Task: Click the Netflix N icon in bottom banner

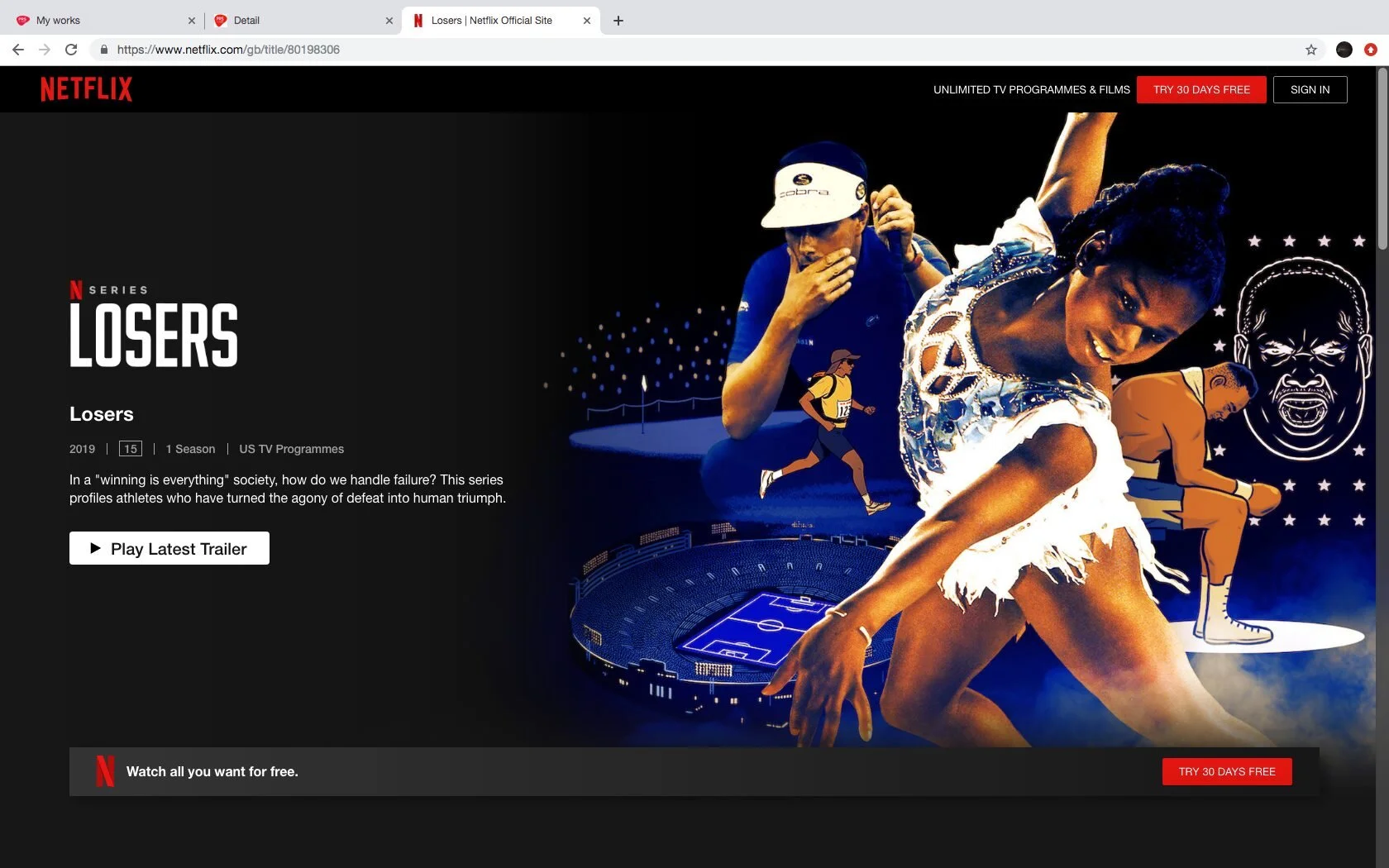Action: pyautogui.click(x=105, y=771)
